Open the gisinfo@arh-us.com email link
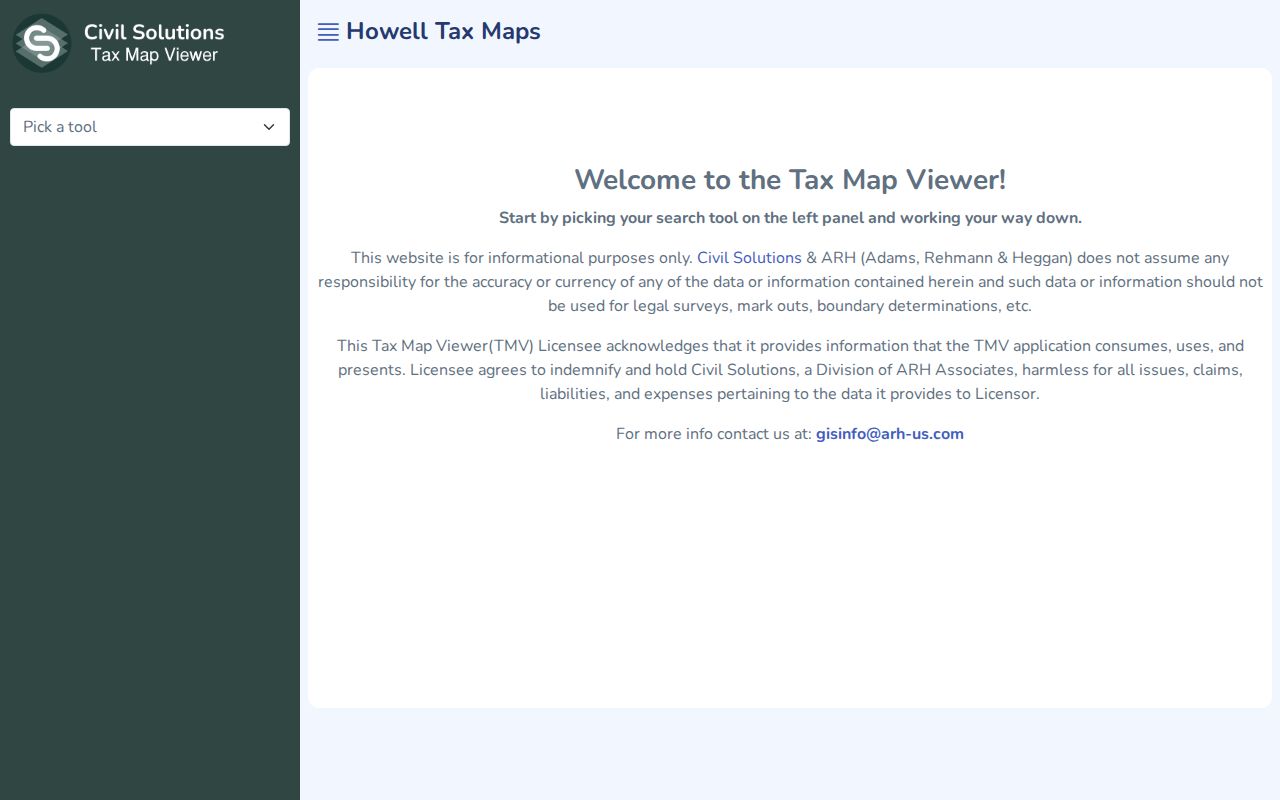 click(890, 434)
